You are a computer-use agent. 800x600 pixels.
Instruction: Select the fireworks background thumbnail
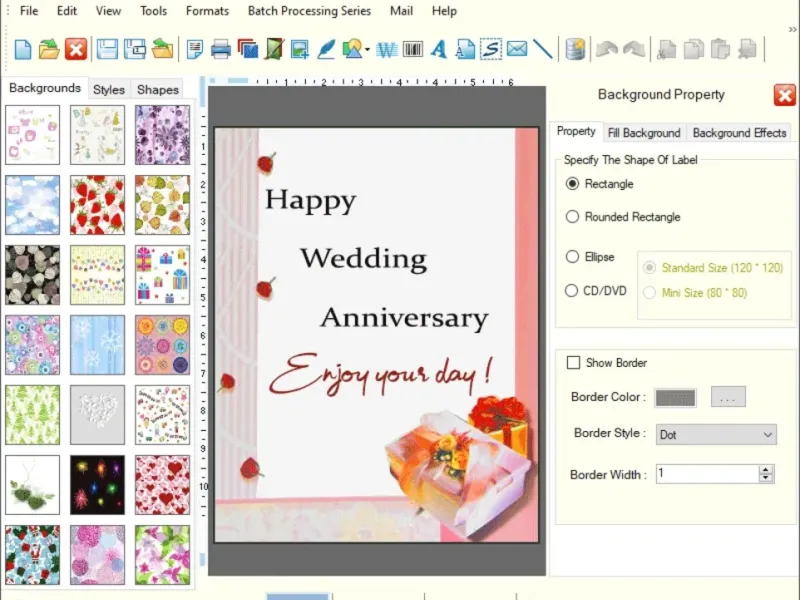tap(97, 485)
